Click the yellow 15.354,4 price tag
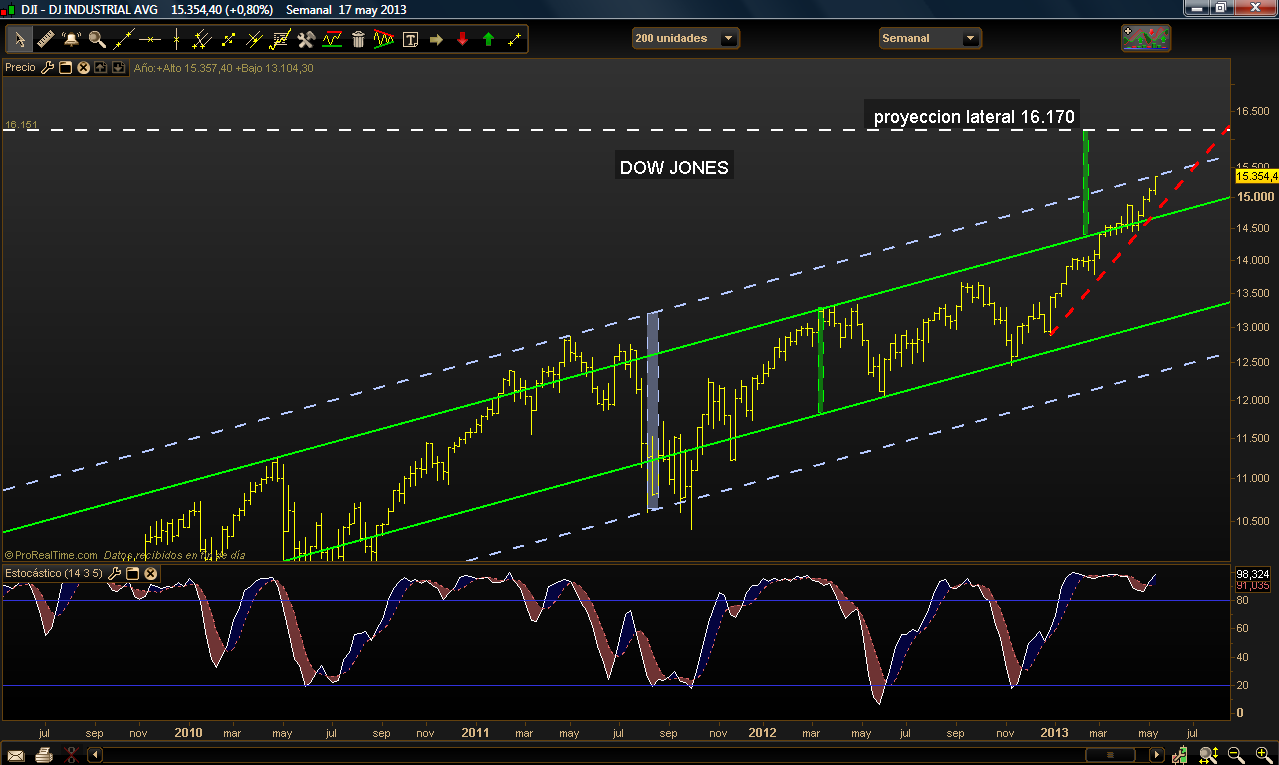 tap(1257, 176)
